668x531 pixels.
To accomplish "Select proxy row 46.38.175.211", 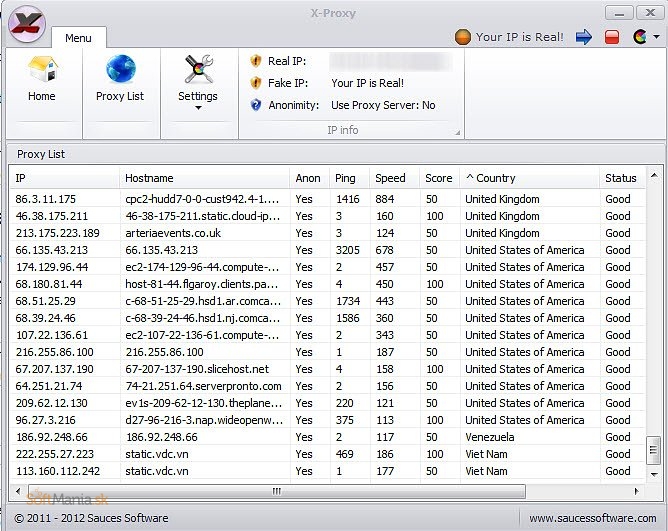I will click(x=327, y=216).
